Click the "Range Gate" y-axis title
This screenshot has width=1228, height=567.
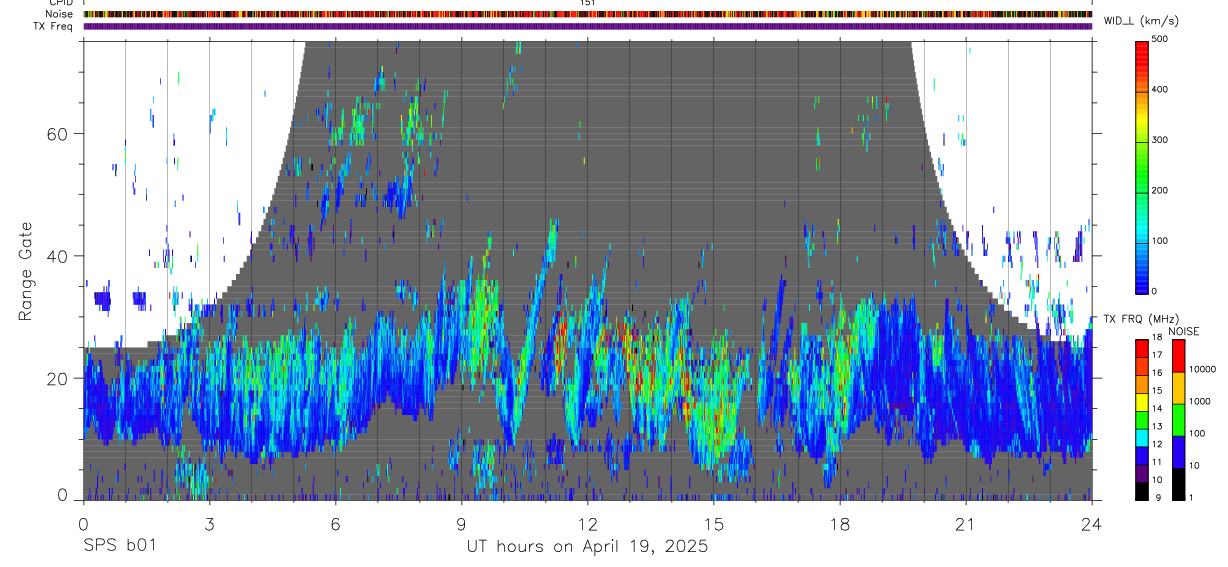27,271
